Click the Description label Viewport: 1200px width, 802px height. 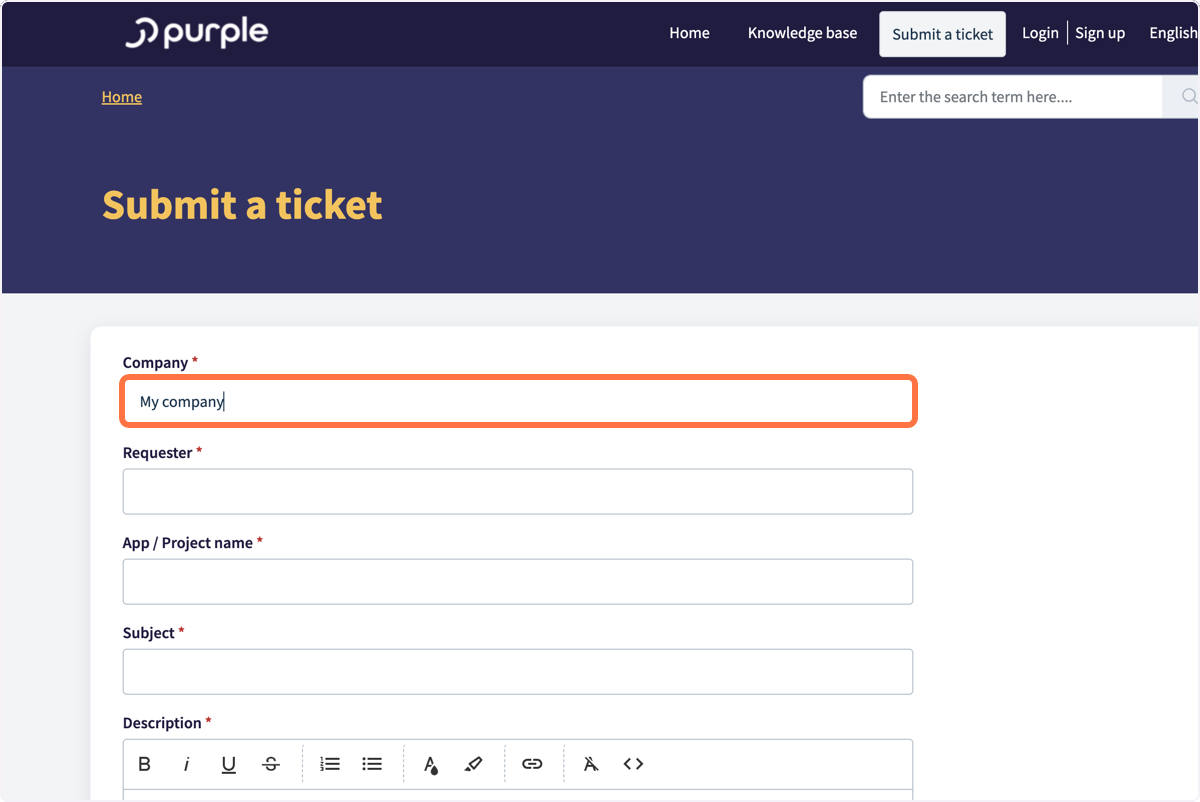(162, 723)
